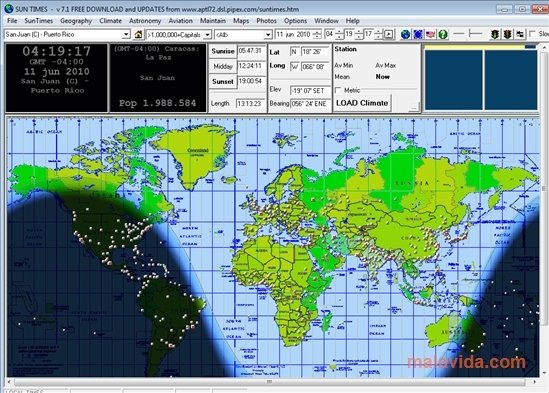Image resolution: width=549 pixels, height=393 pixels.
Task: Click the map's vertical scrollbar
Action: click(544, 210)
